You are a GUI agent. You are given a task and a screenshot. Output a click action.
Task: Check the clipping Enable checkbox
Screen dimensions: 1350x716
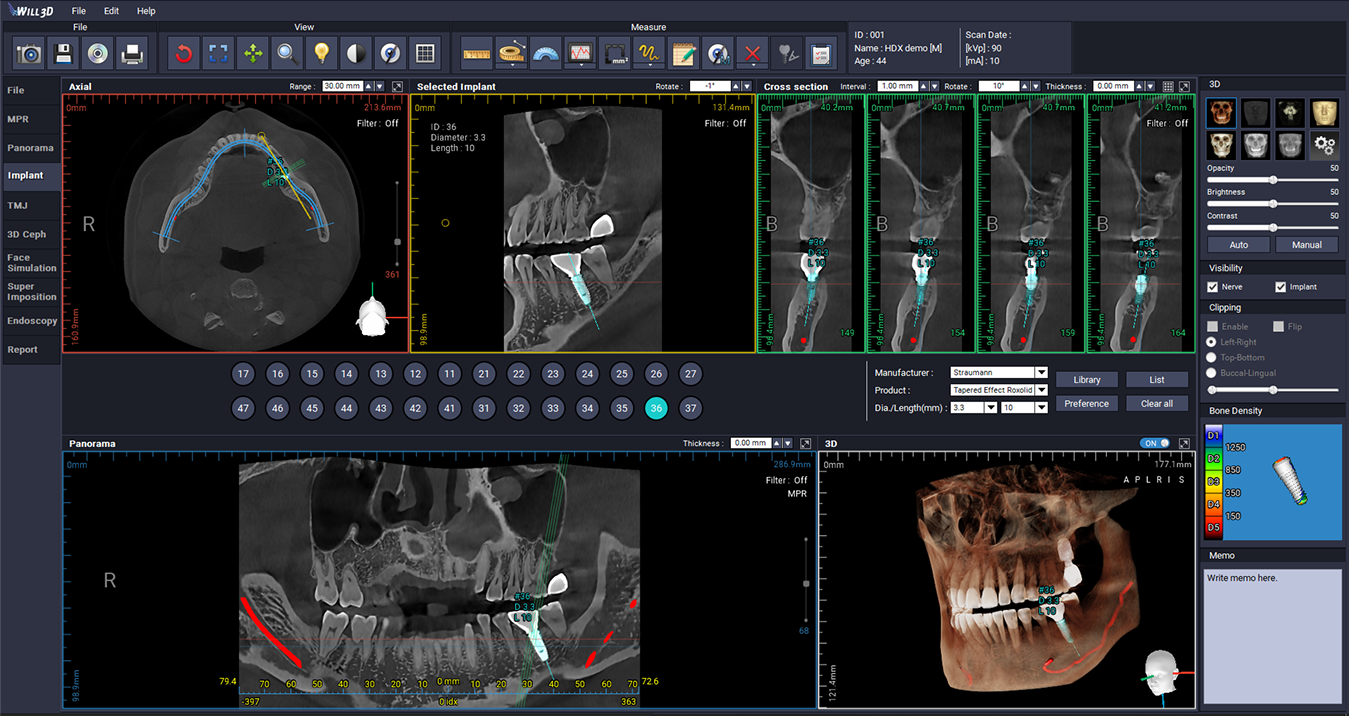pos(1213,326)
